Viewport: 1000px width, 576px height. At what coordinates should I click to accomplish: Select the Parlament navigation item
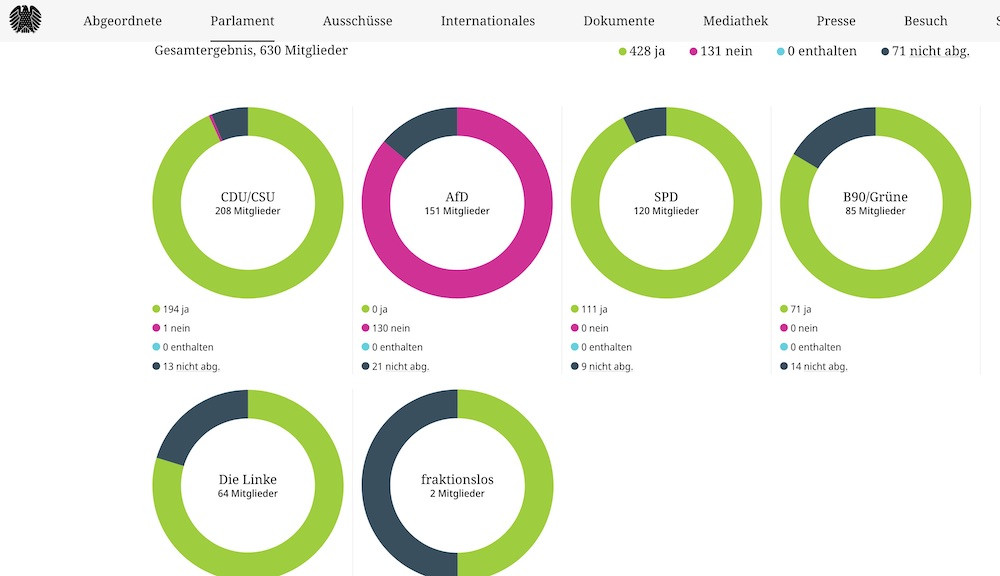242,21
